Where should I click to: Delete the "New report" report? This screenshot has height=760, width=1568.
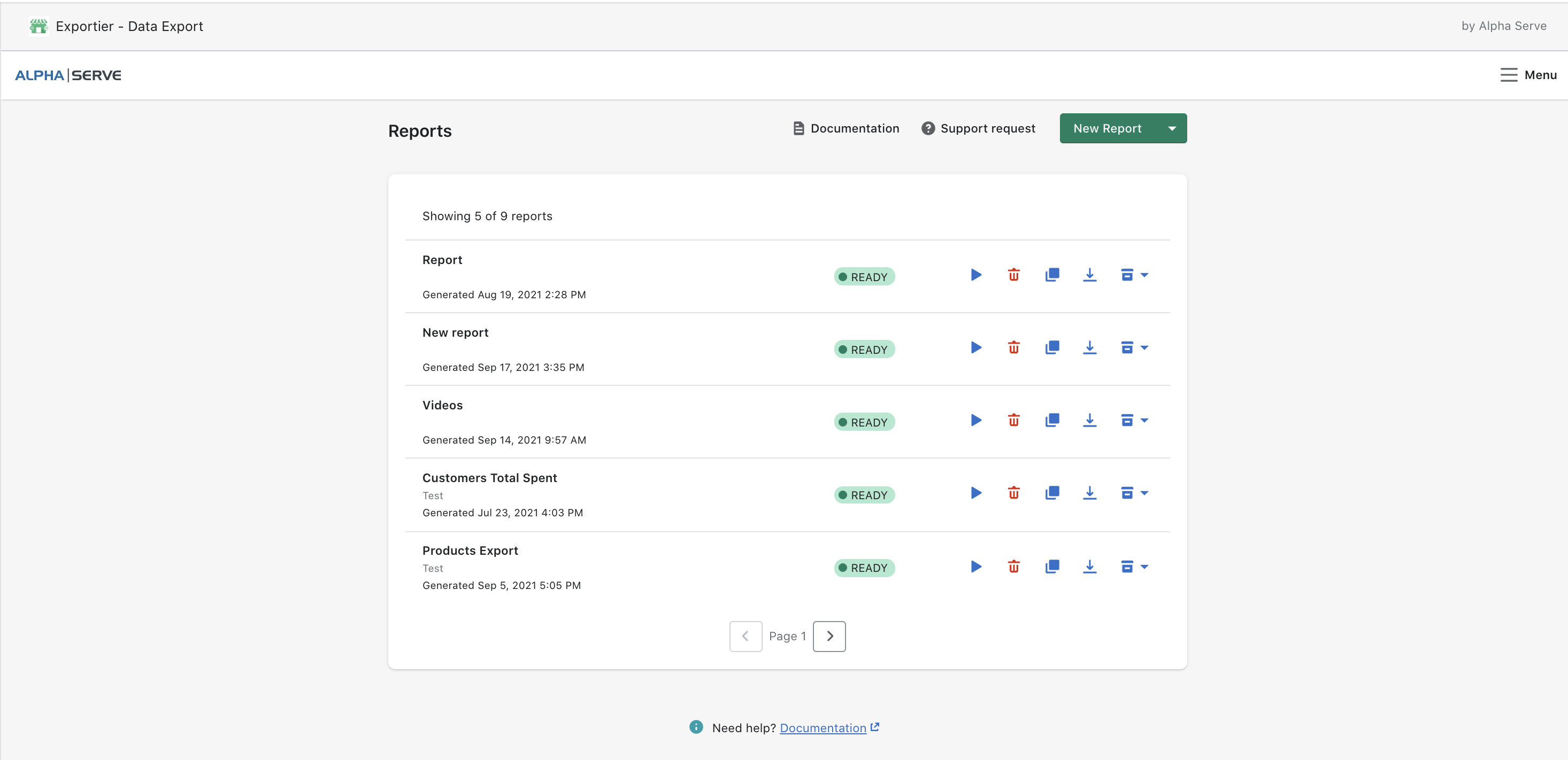click(x=1013, y=347)
